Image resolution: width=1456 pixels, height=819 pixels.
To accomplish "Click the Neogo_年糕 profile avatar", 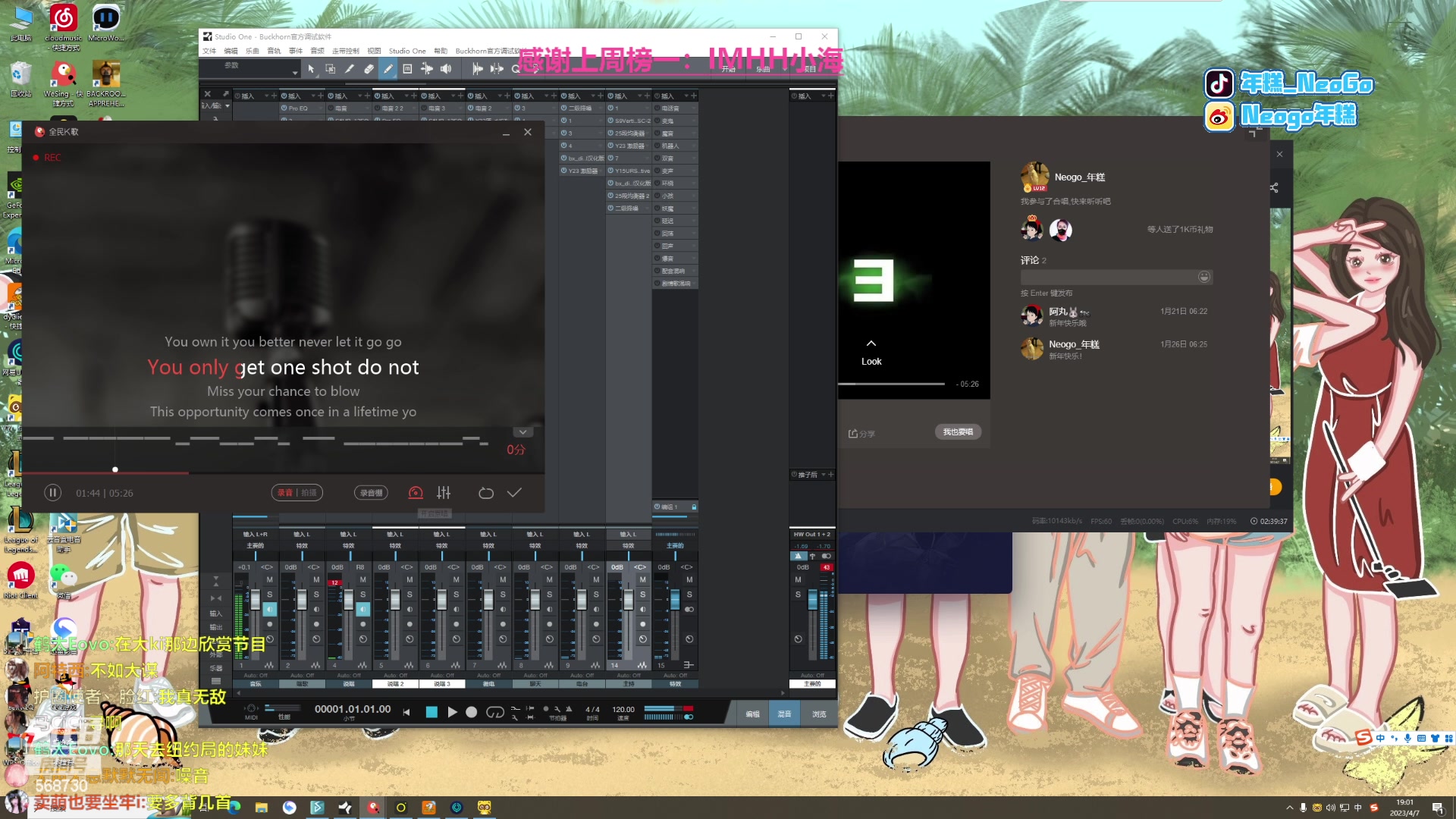I will 1034,177.
